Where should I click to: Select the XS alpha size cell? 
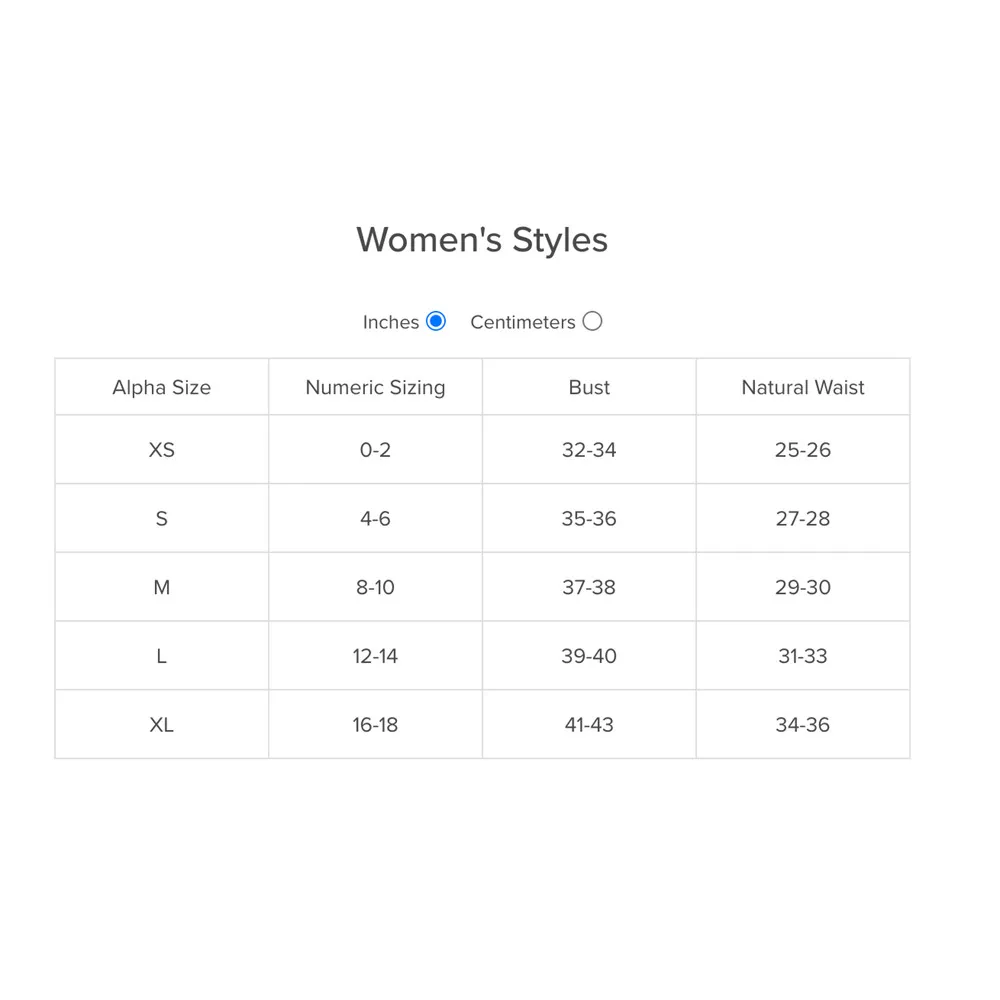click(161, 450)
